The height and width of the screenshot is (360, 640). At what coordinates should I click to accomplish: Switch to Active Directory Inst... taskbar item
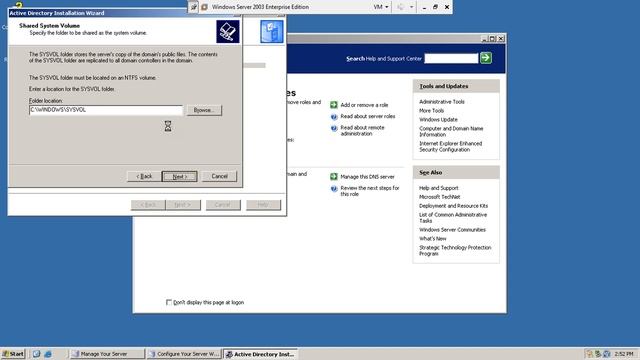[261, 354]
